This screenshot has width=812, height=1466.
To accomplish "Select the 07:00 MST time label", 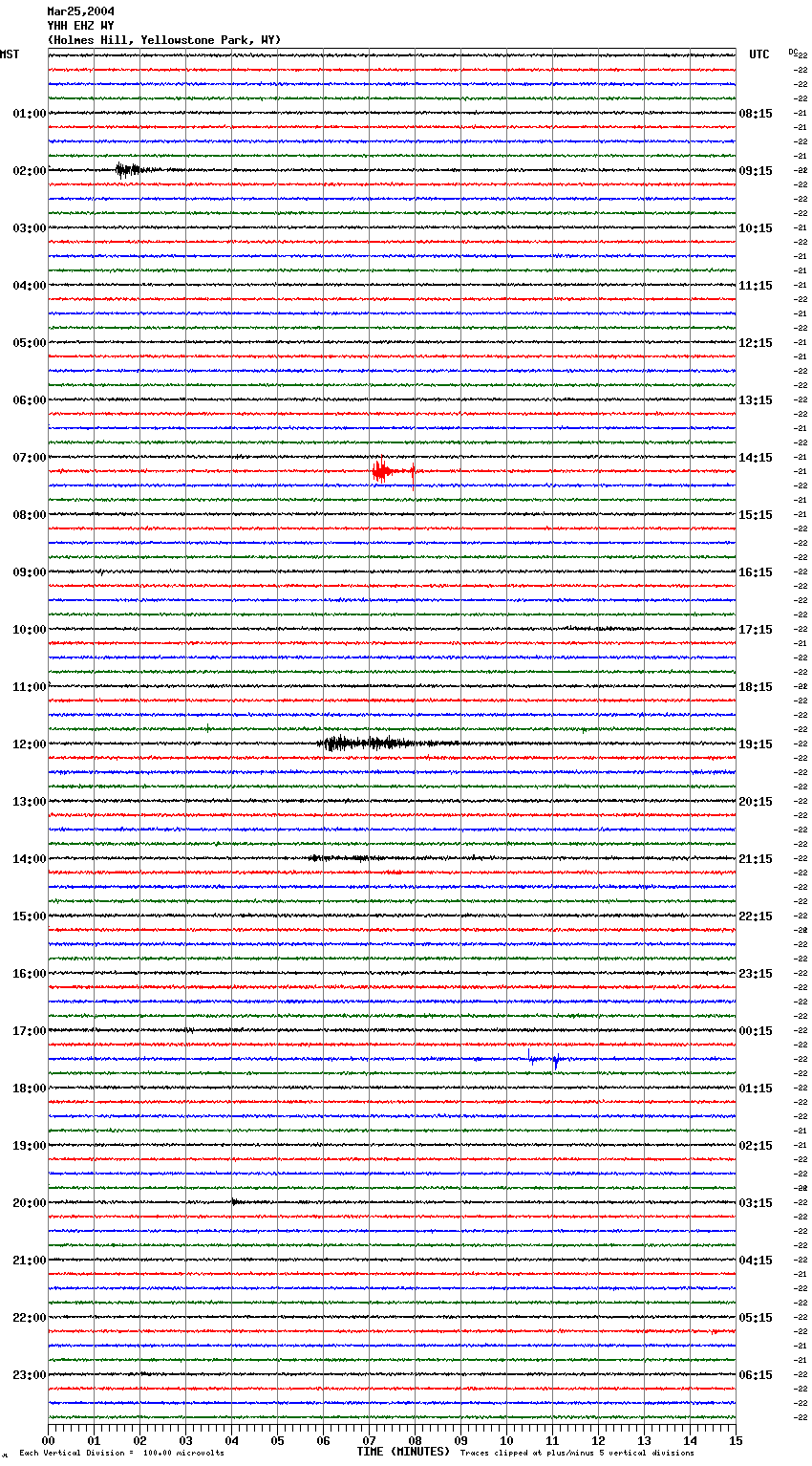I will (30, 458).
